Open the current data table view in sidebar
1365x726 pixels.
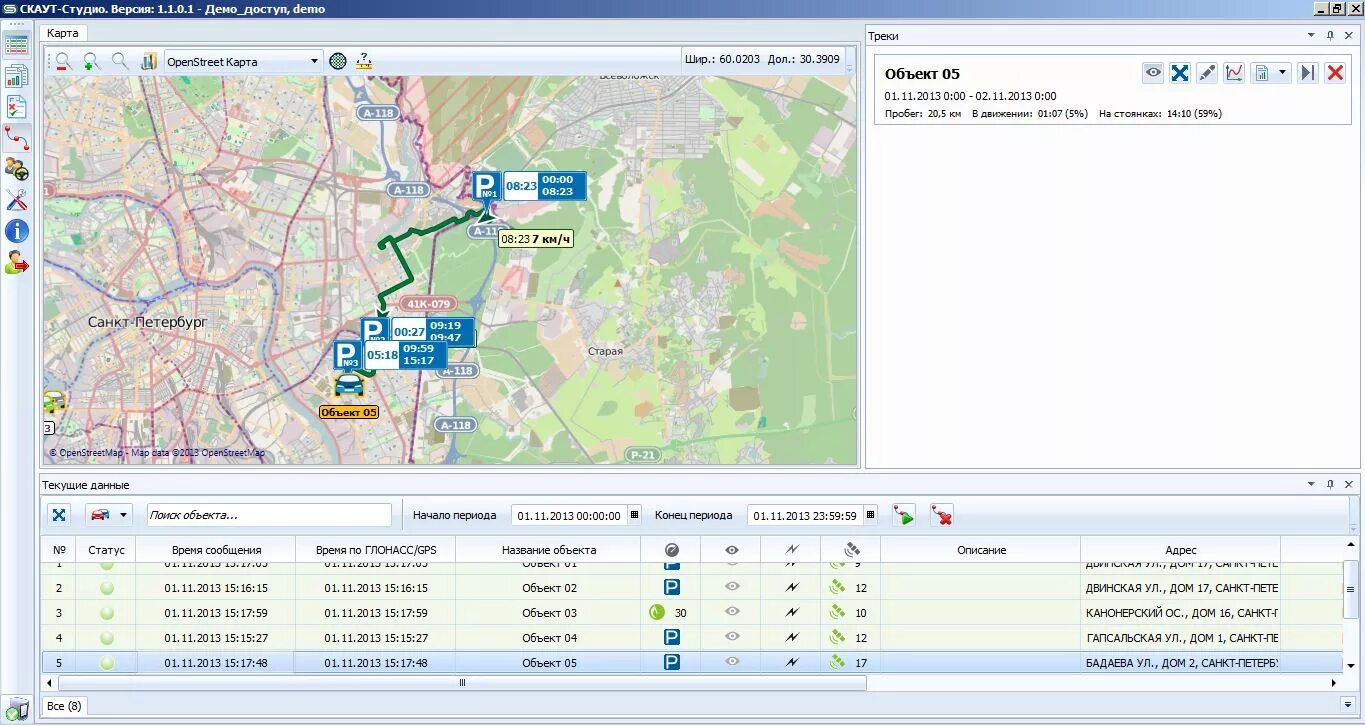pyautogui.click(x=16, y=45)
